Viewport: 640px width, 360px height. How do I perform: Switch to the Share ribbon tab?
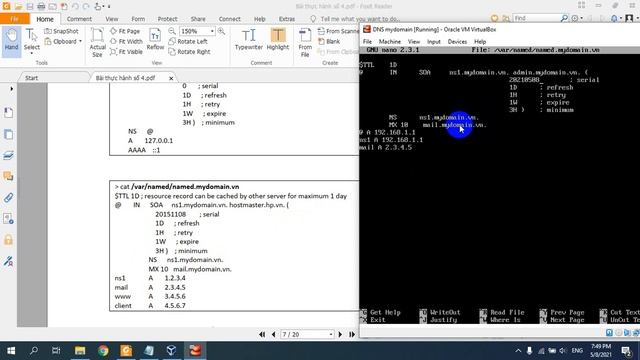[x=198, y=19]
